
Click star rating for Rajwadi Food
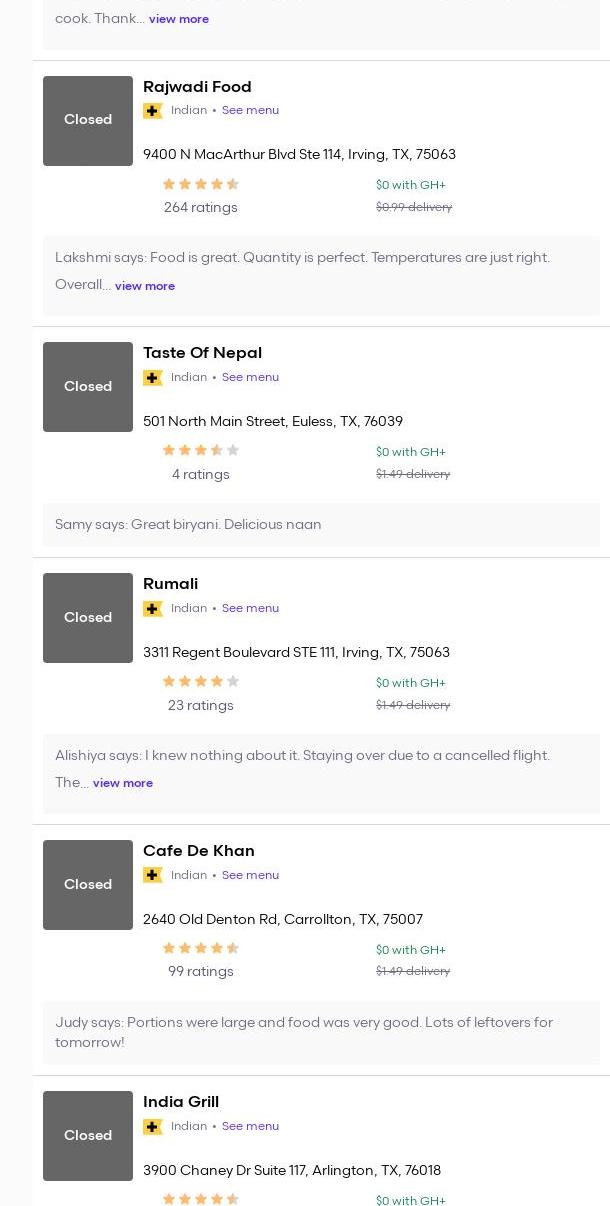(x=200, y=184)
